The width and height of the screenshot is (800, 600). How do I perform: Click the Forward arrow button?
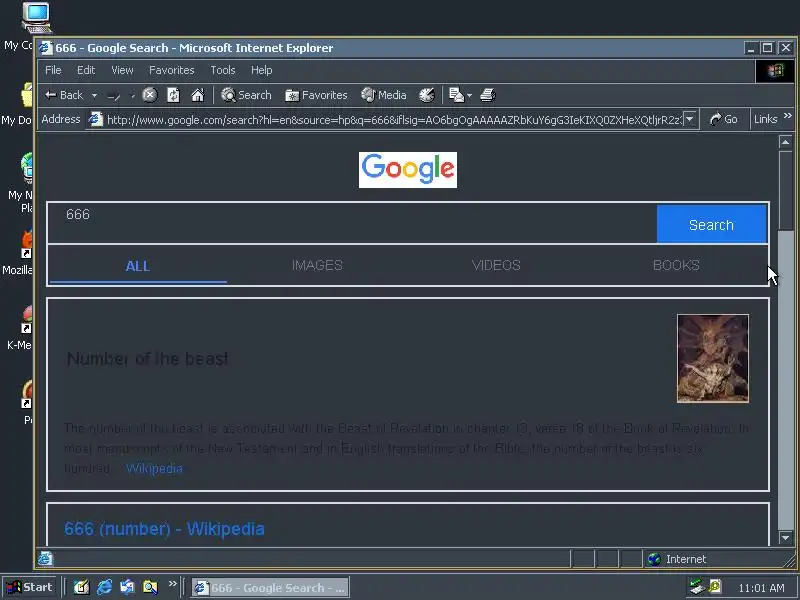[x=113, y=95]
